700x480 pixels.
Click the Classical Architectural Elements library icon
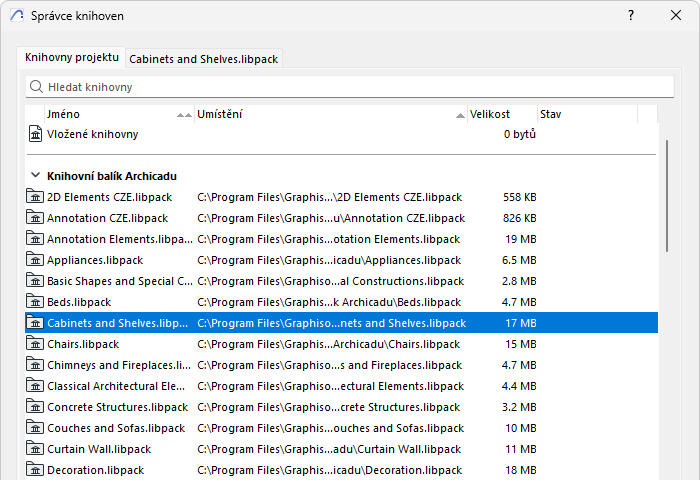(35, 385)
